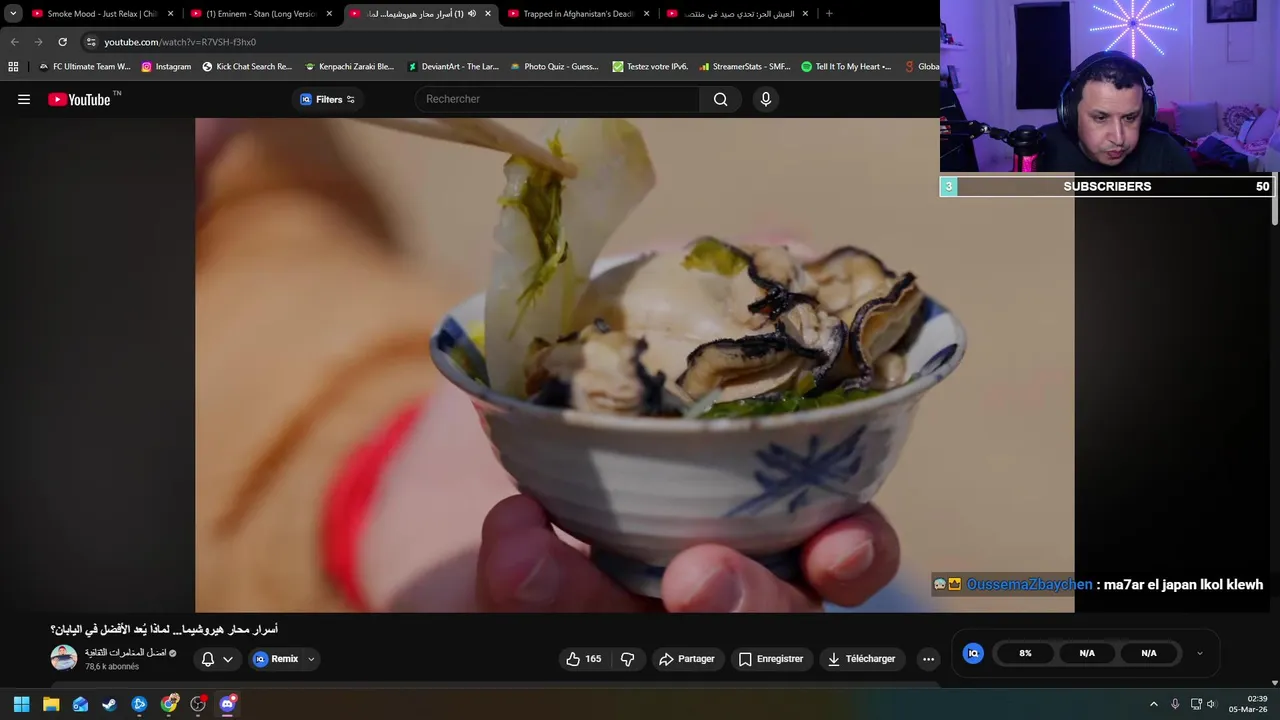Click the search magnifier button
Viewport: 1280px width, 720px height.
click(720, 99)
